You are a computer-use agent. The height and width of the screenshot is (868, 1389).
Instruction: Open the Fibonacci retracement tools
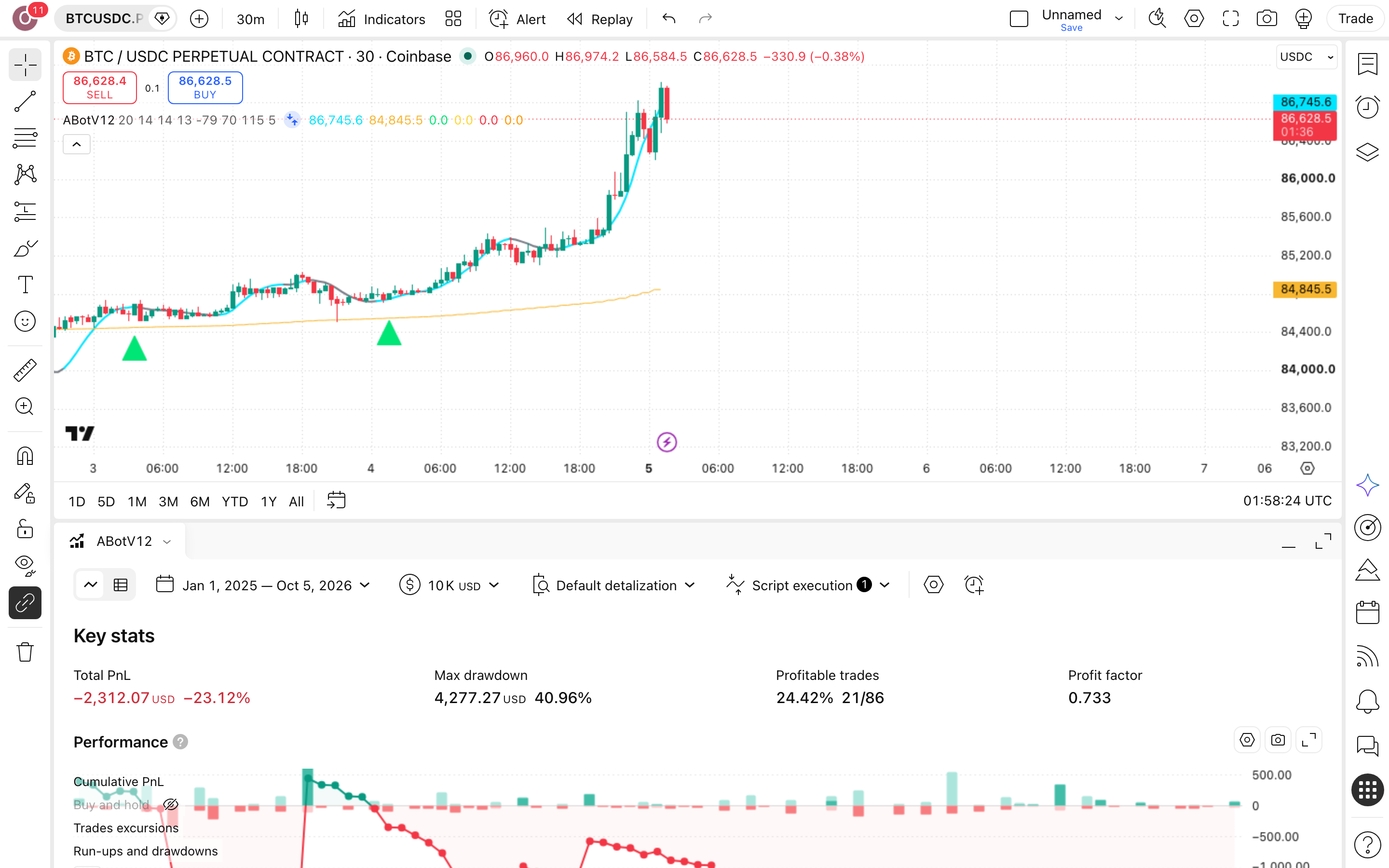[x=25, y=138]
